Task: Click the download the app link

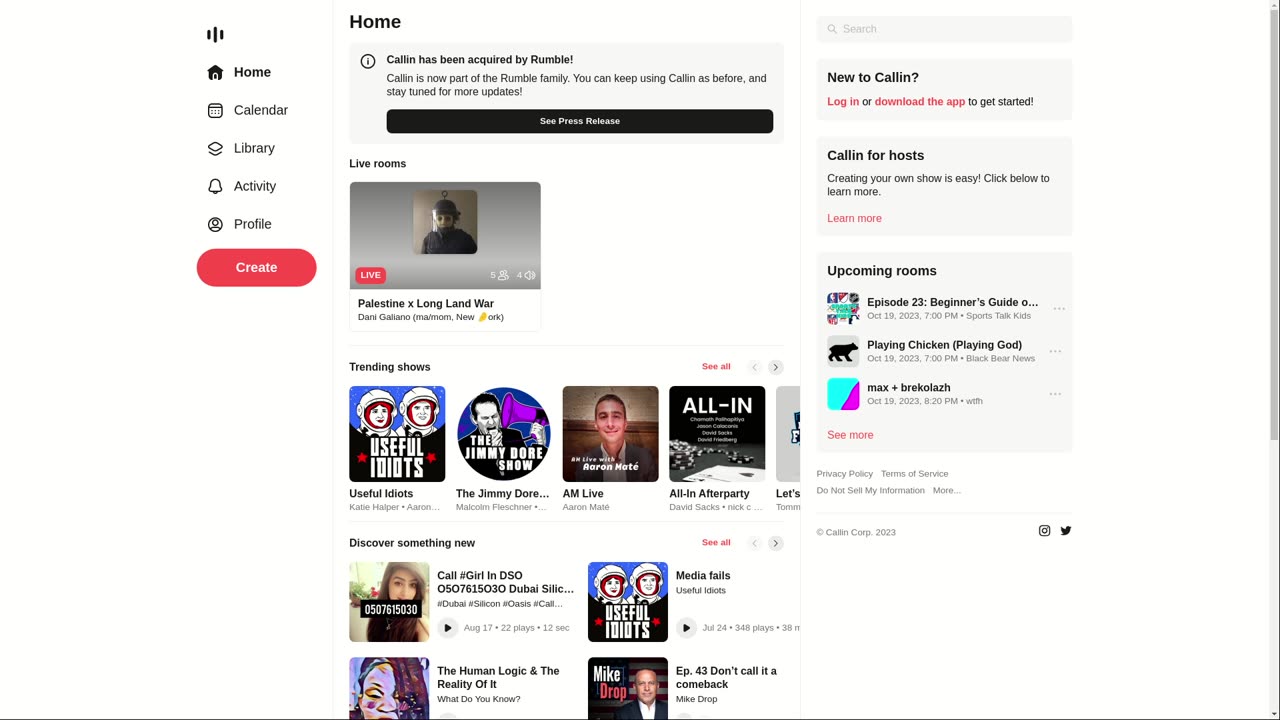Action: point(920,102)
